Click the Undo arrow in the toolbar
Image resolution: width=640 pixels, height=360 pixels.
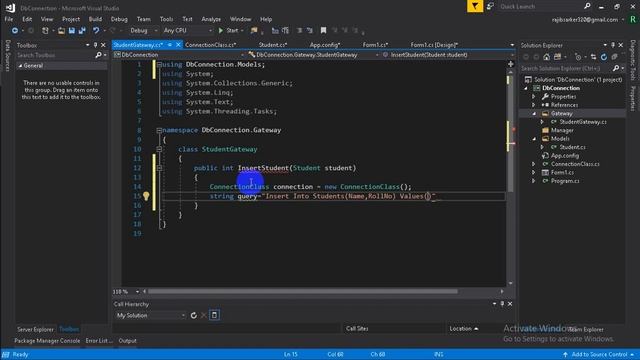pyautogui.click(x=96, y=31)
